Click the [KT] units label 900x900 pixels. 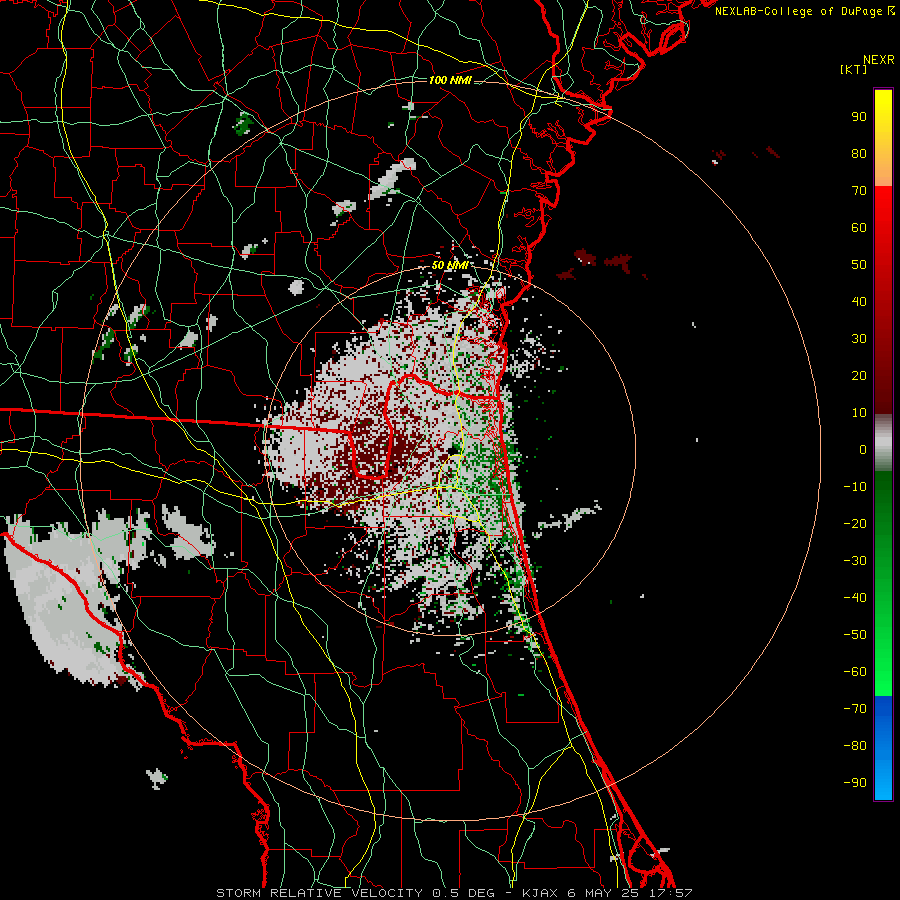(854, 69)
